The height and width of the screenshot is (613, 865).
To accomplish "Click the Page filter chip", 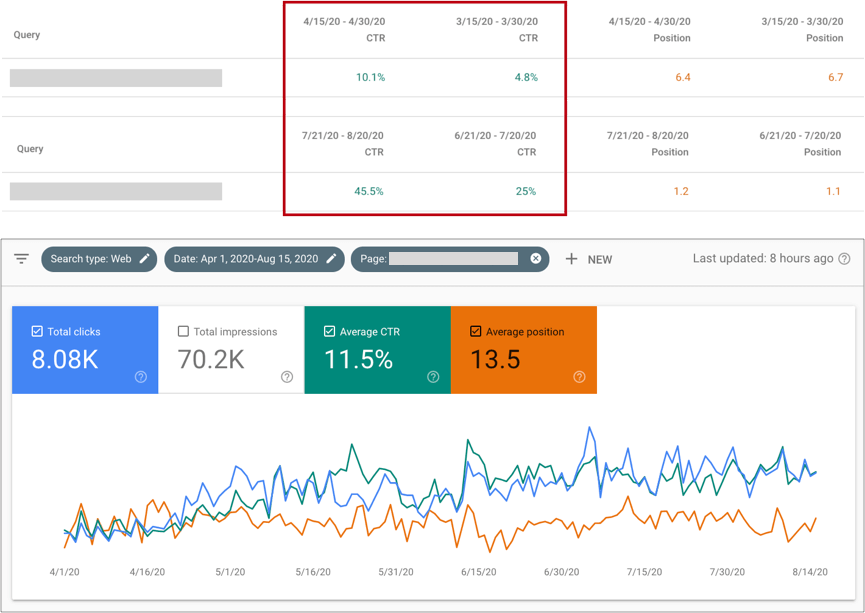I will pos(450,259).
